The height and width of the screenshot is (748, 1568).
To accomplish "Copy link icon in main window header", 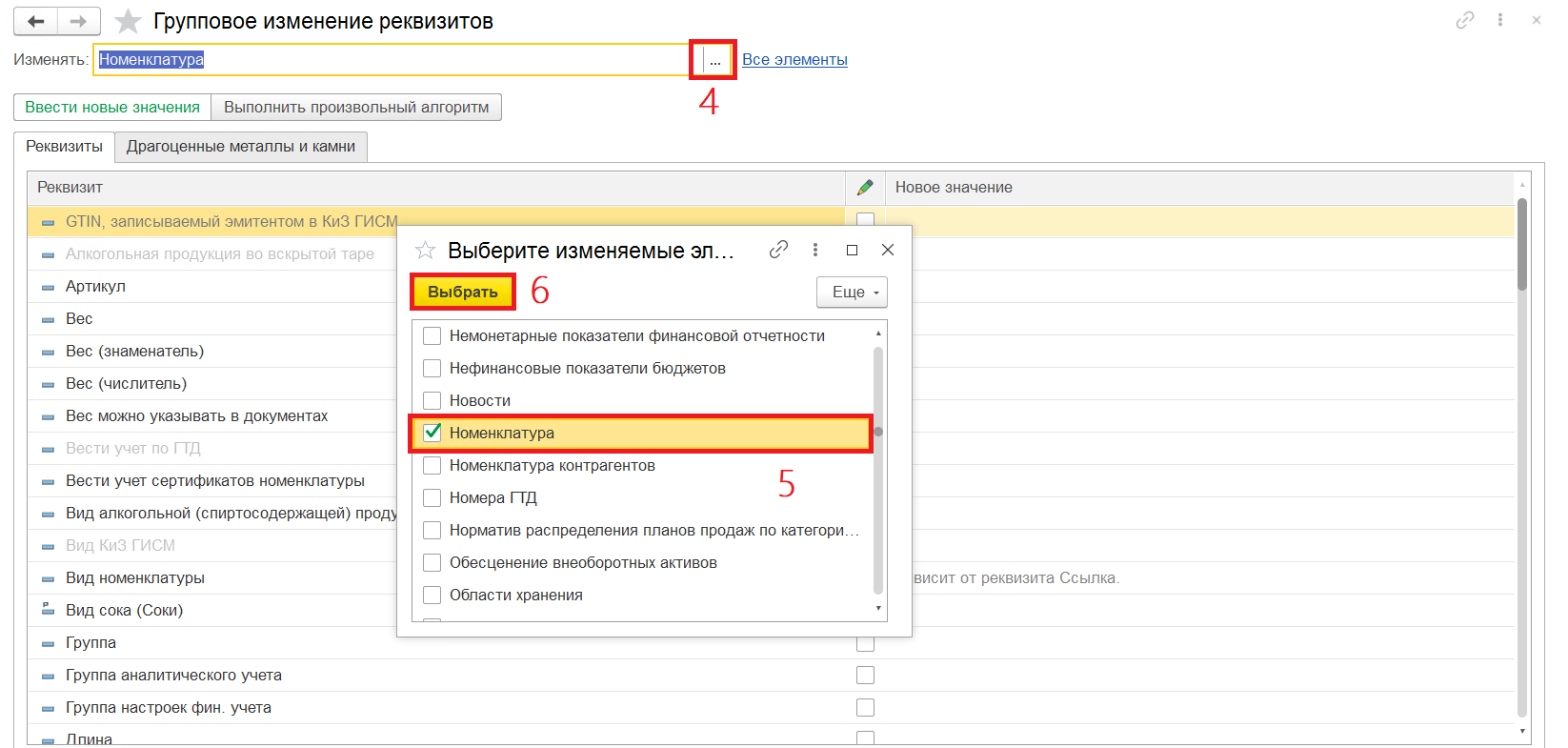I will [x=1465, y=20].
